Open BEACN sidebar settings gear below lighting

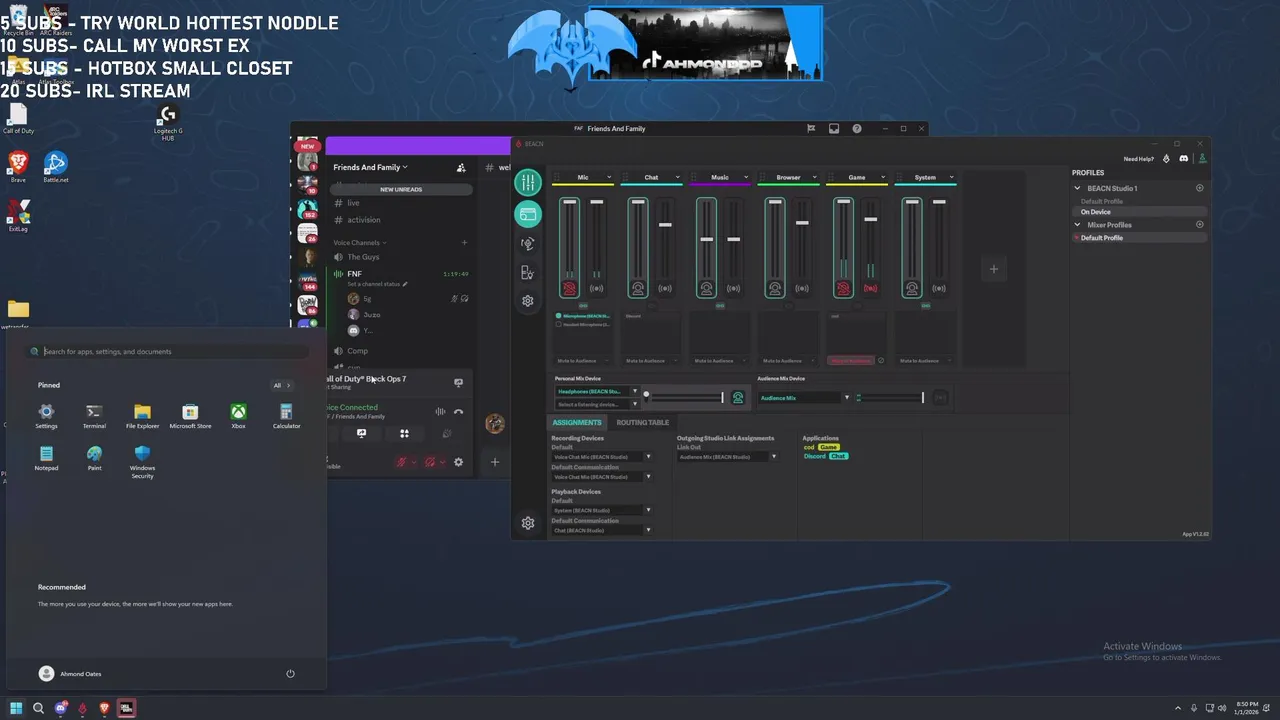(527, 300)
